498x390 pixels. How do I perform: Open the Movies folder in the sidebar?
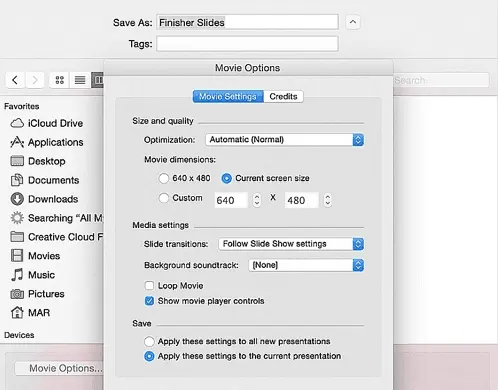[35, 256]
